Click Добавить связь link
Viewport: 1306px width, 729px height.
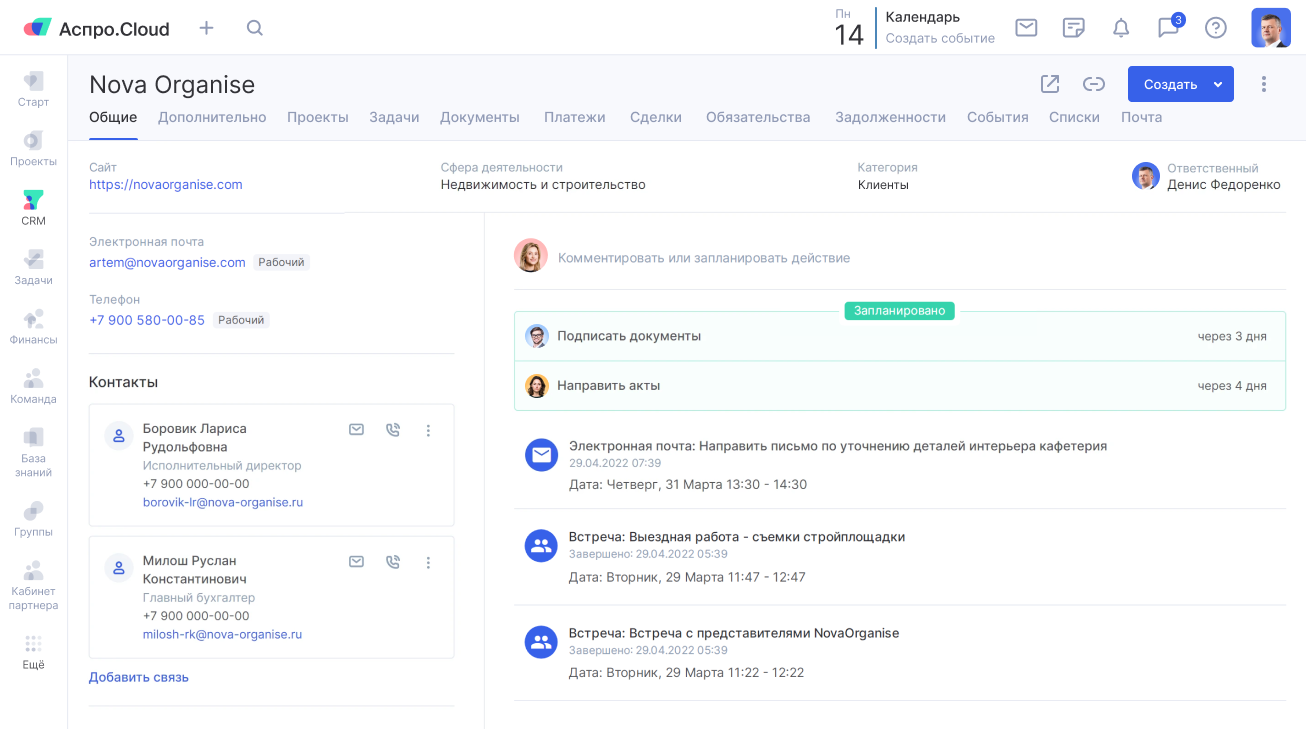139,677
